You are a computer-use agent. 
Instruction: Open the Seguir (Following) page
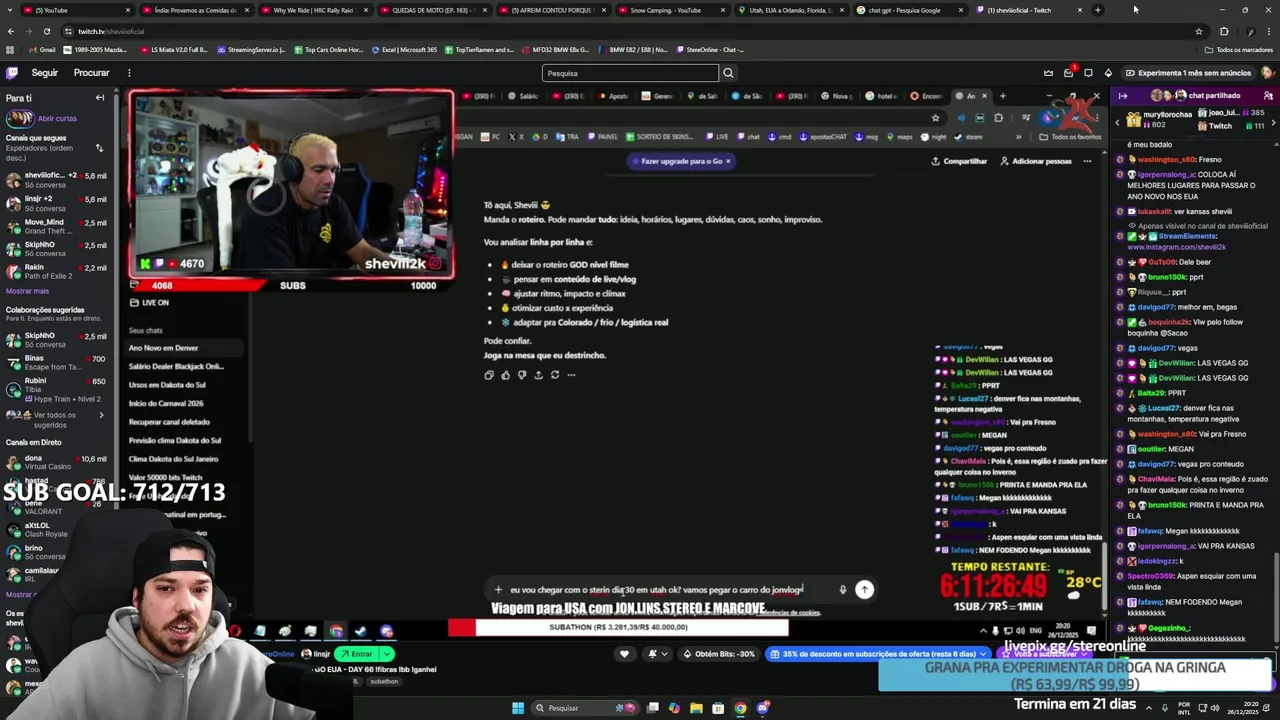(x=44, y=73)
